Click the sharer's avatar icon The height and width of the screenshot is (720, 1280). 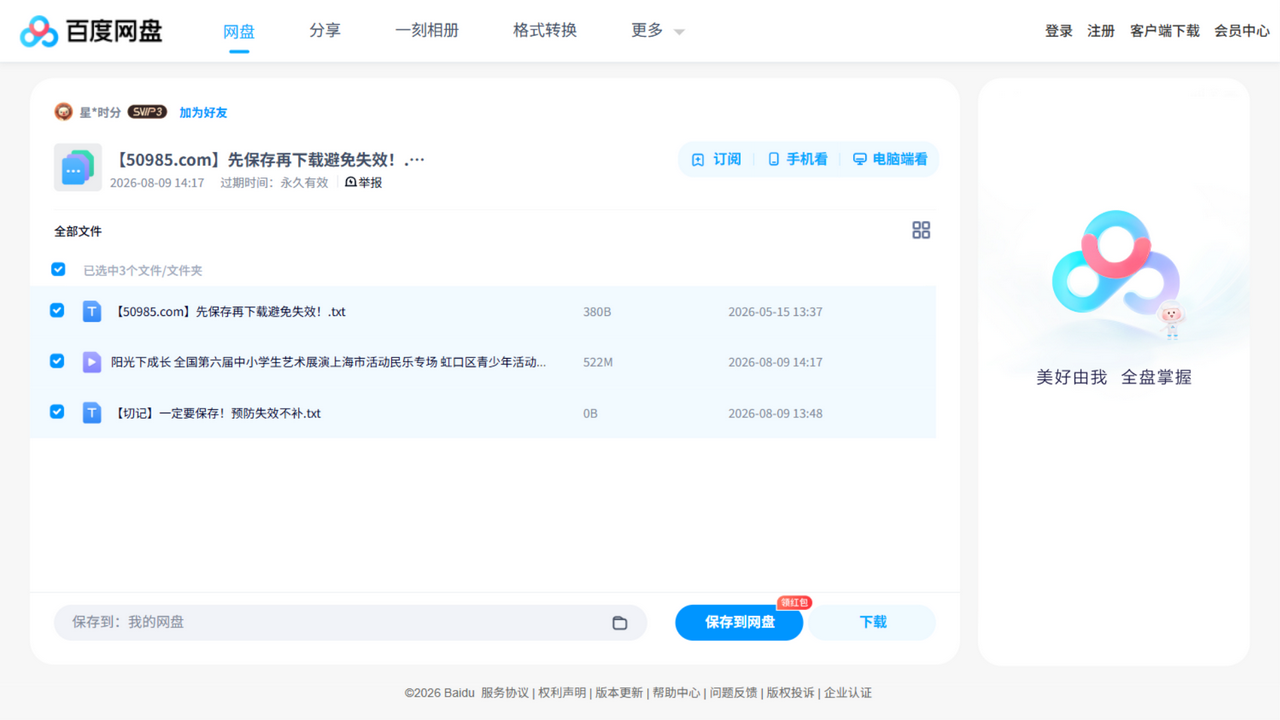pyautogui.click(x=63, y=112)
